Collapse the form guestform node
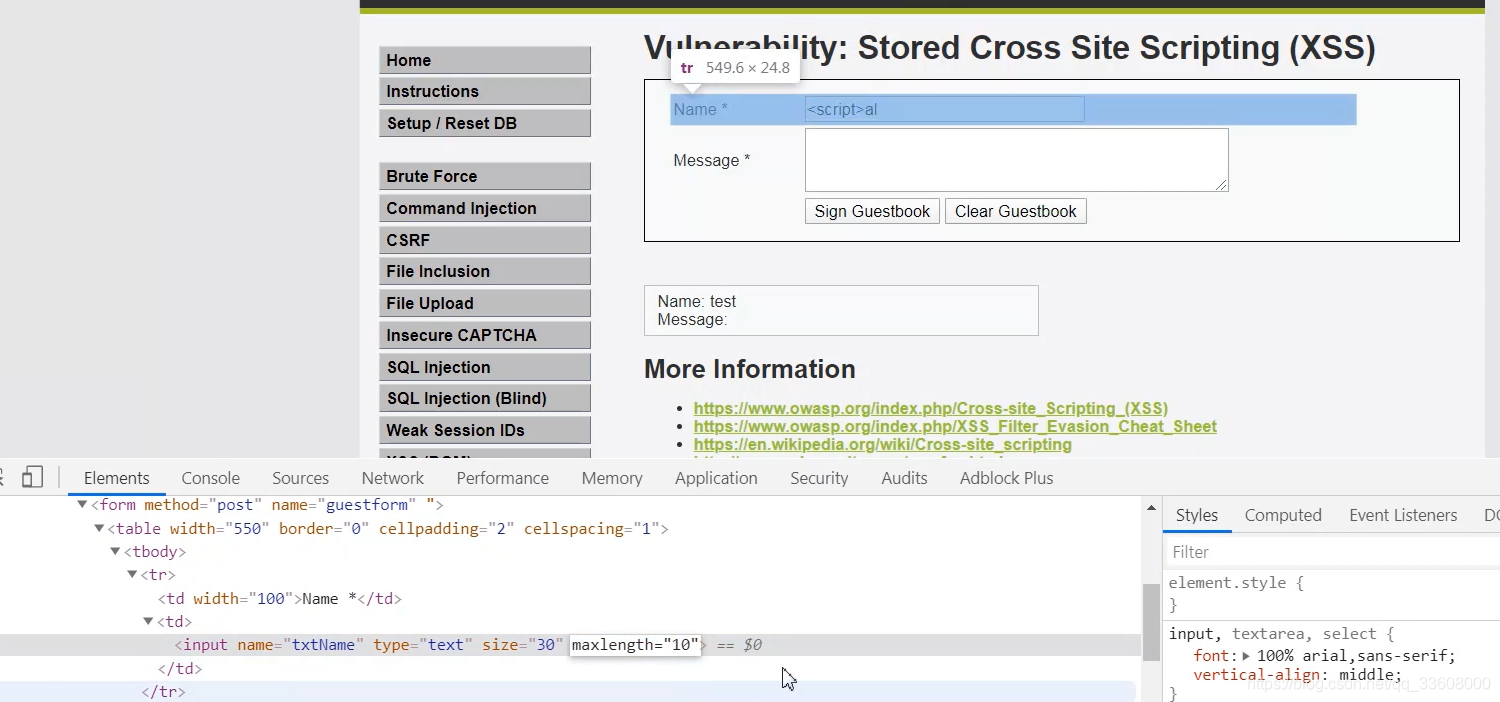The width and height of the screenshot is (1500, 702). 82,505
